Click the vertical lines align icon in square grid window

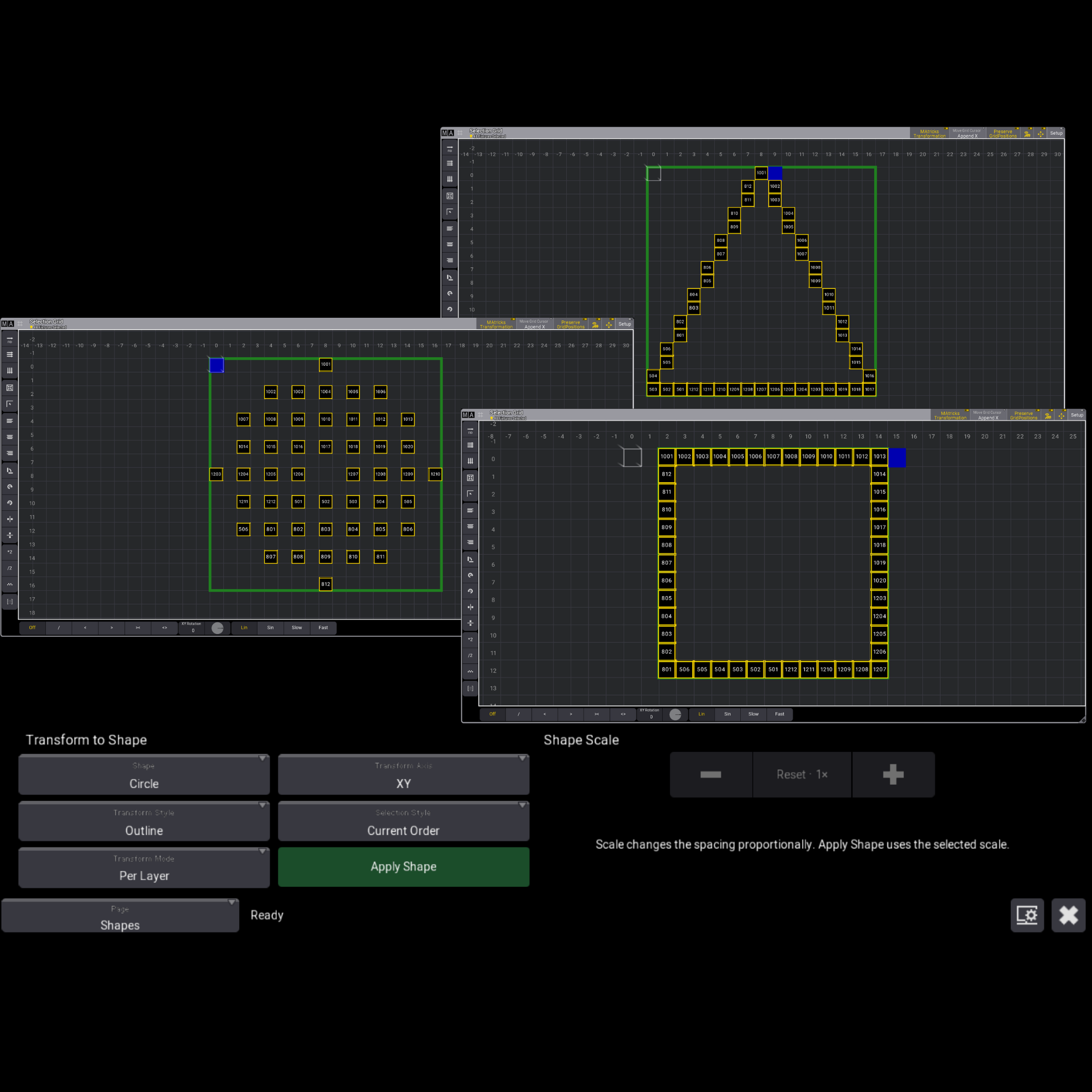pos(470,461)
